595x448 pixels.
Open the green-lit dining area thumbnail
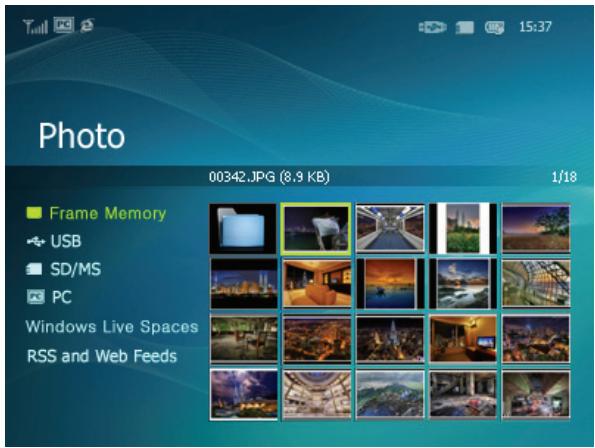click(x=244, y=339)
